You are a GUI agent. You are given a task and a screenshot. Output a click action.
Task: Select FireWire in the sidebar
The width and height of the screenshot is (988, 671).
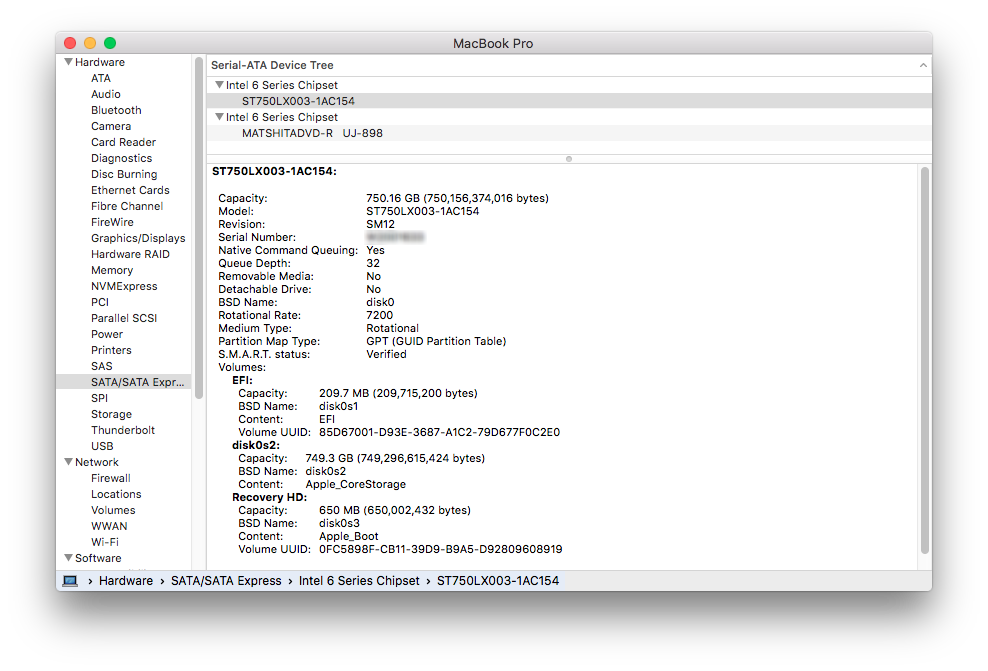click(x=112, y=222)
